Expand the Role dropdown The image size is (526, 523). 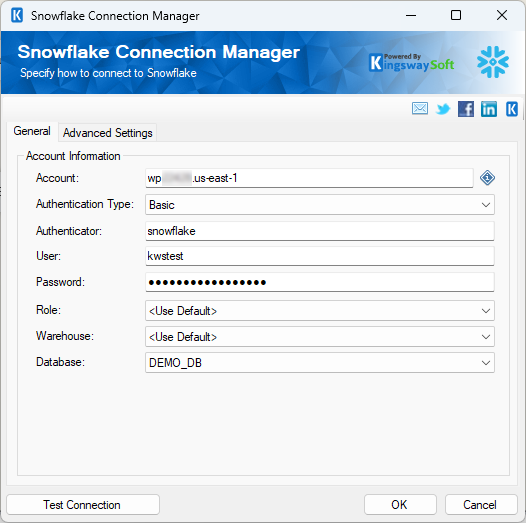click(320, 311)
